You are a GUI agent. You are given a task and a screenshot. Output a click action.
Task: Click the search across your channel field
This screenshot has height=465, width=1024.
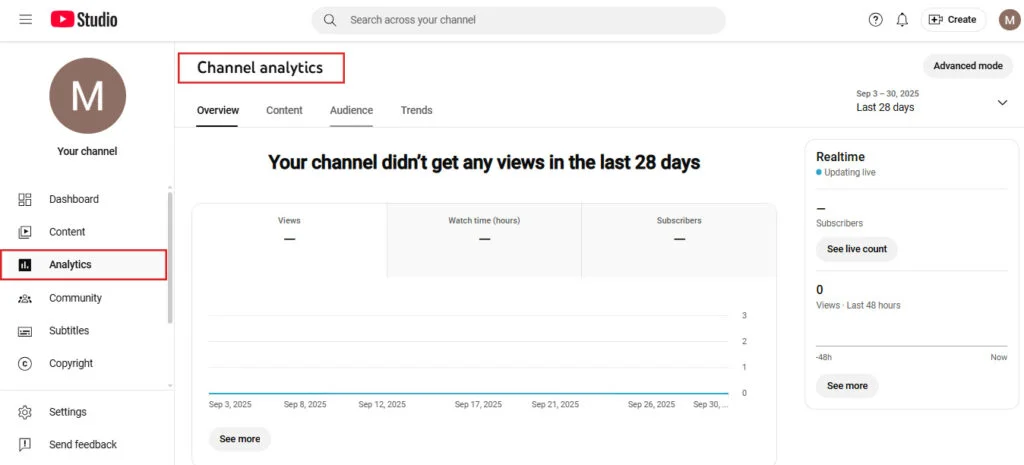point(518,20)
